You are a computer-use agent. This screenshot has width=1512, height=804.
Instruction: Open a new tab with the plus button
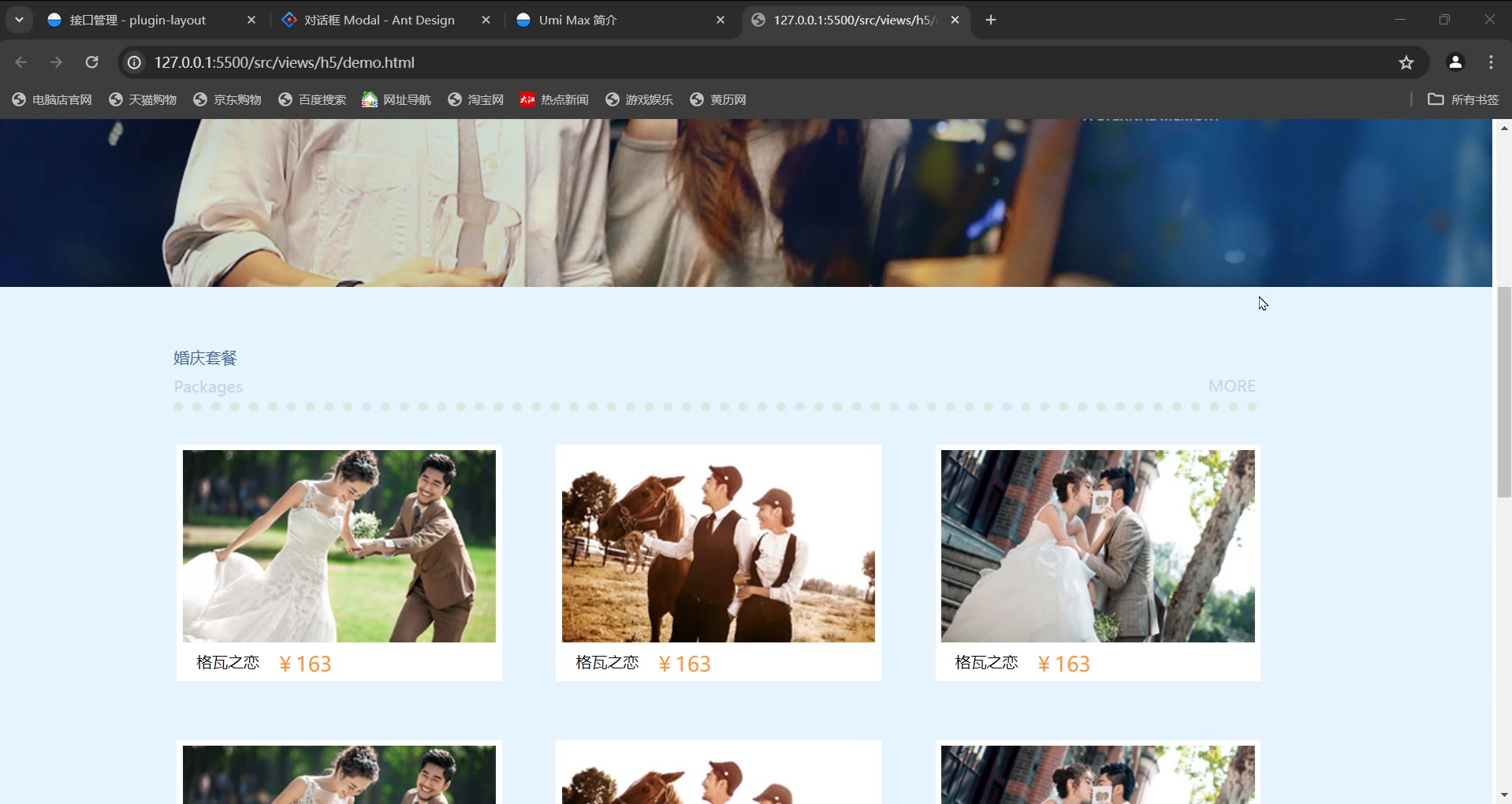(x=991, y=20)
